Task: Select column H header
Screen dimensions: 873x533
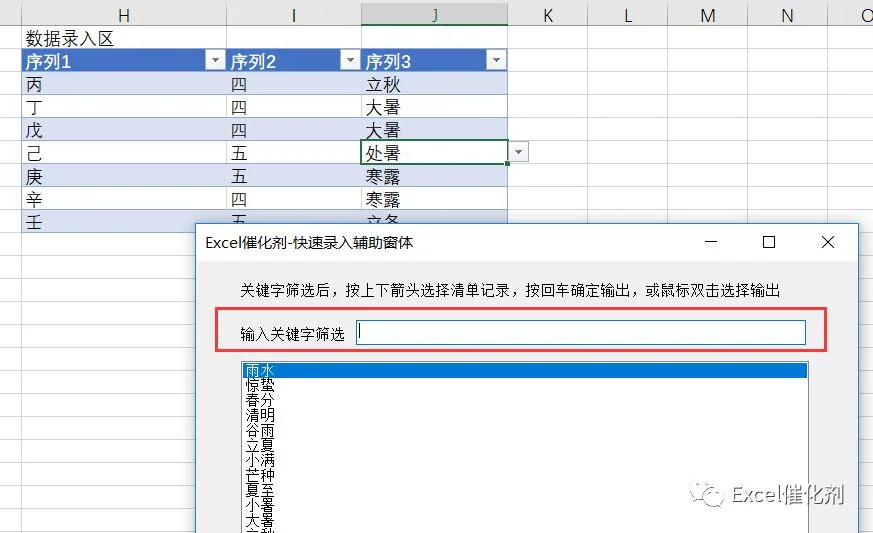Action: tap(124, 15)
